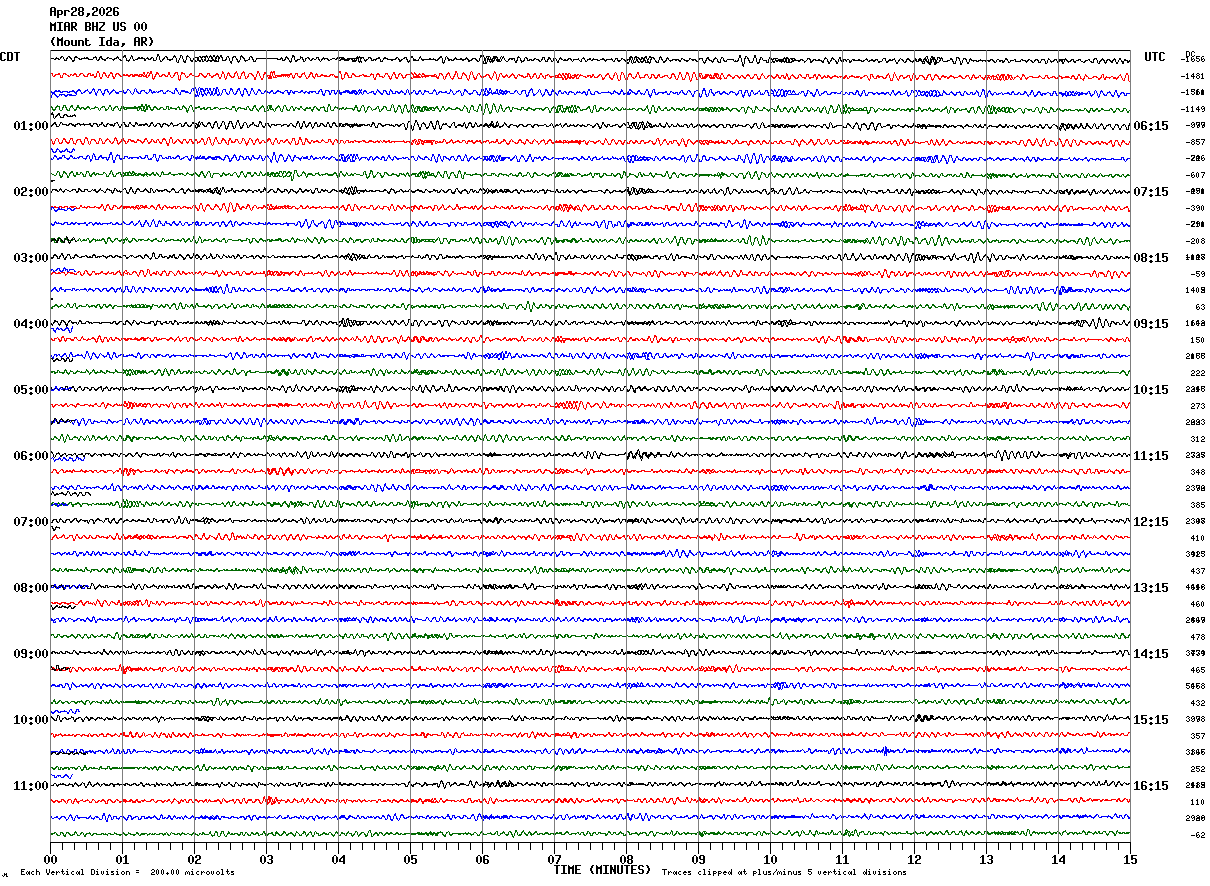Click the 07:15 UTC time label
This screenshot has width=1210, height=886.
[1151, 192]
